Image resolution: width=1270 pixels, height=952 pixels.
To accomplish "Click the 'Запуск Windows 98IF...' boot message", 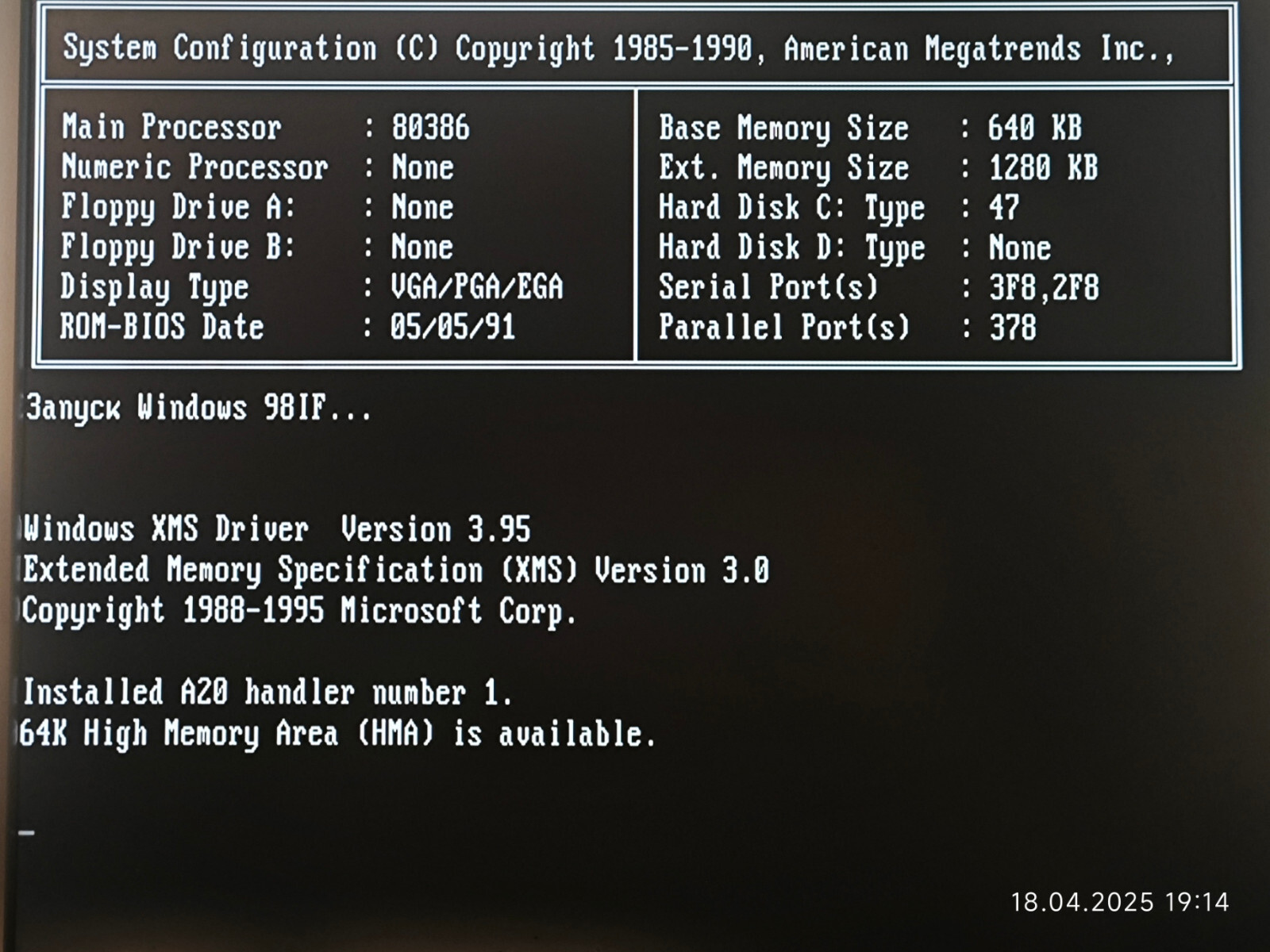I will (198, 408).
